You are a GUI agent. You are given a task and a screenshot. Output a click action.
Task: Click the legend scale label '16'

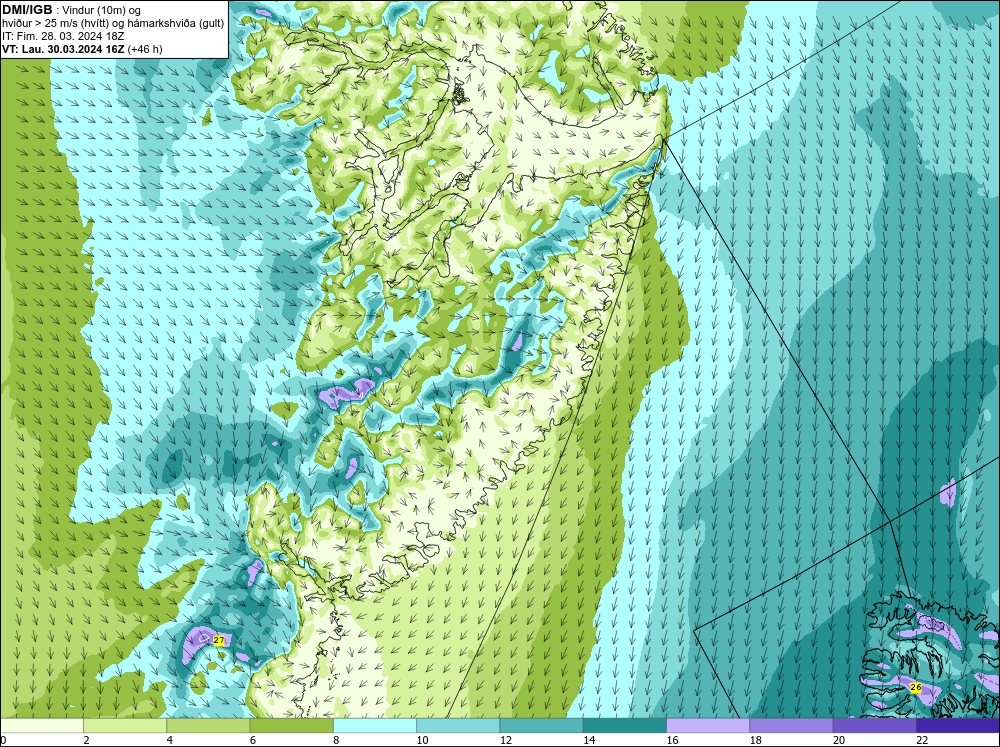click(672, 740)
